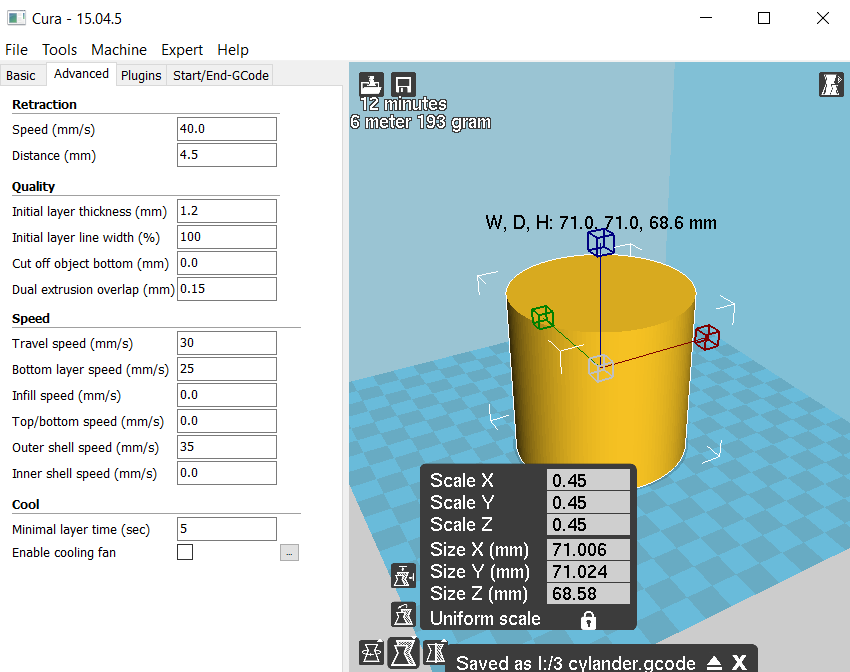
Task: Click the Outer shell speed field
Action: pos(227,447)
